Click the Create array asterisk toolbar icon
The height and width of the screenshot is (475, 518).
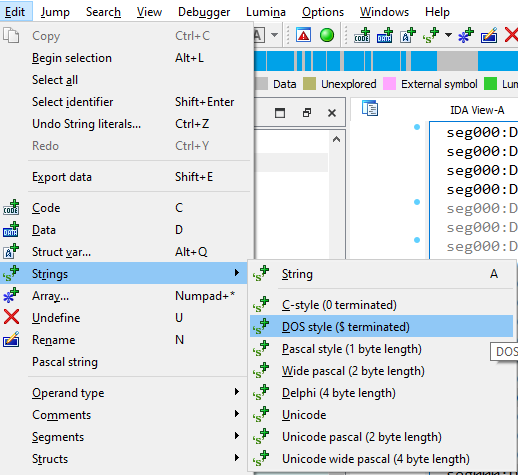click(466, 35)
